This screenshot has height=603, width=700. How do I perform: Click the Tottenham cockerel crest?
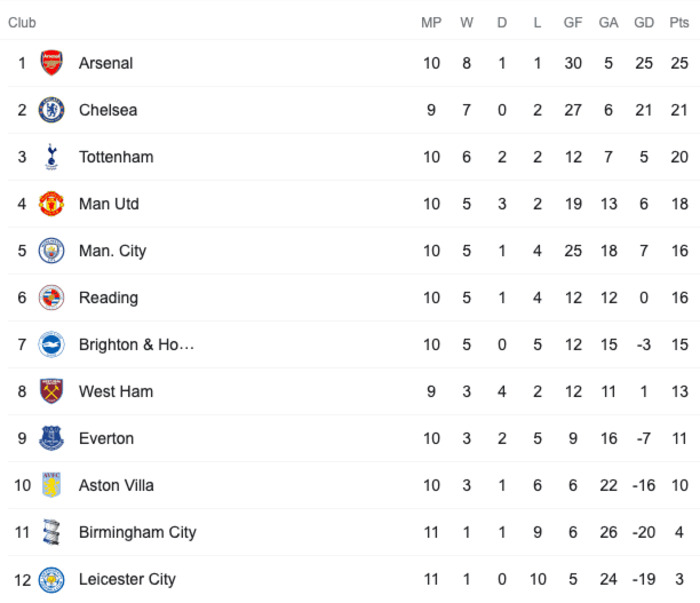[51, 157]
